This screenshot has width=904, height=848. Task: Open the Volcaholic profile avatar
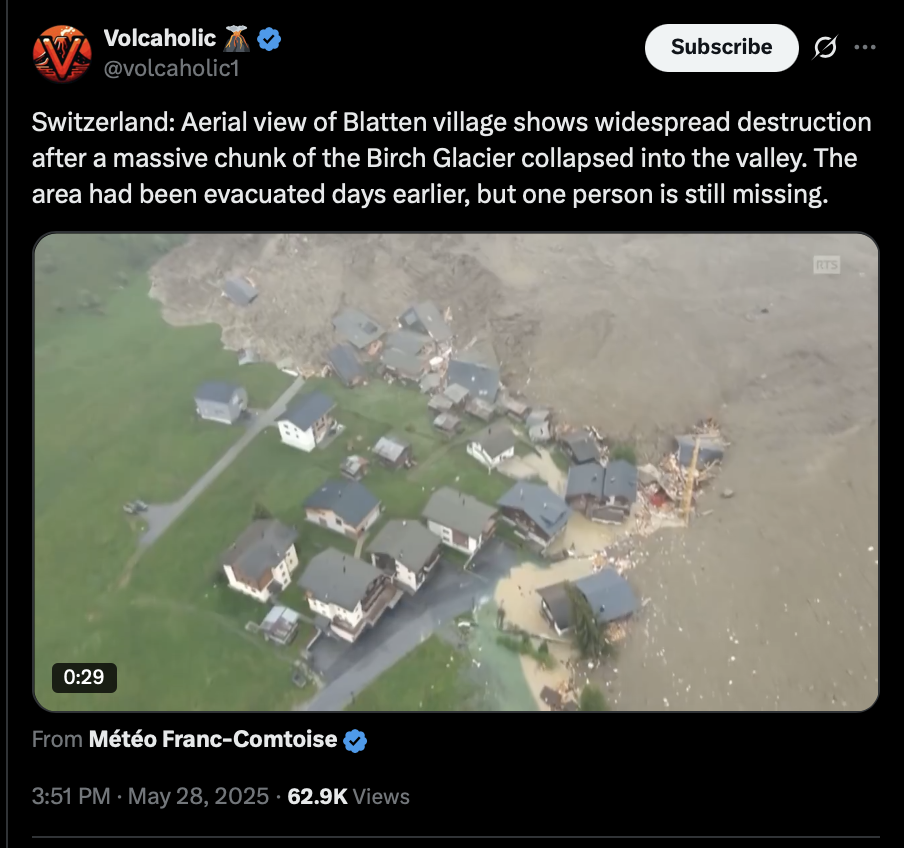[62, 53]
